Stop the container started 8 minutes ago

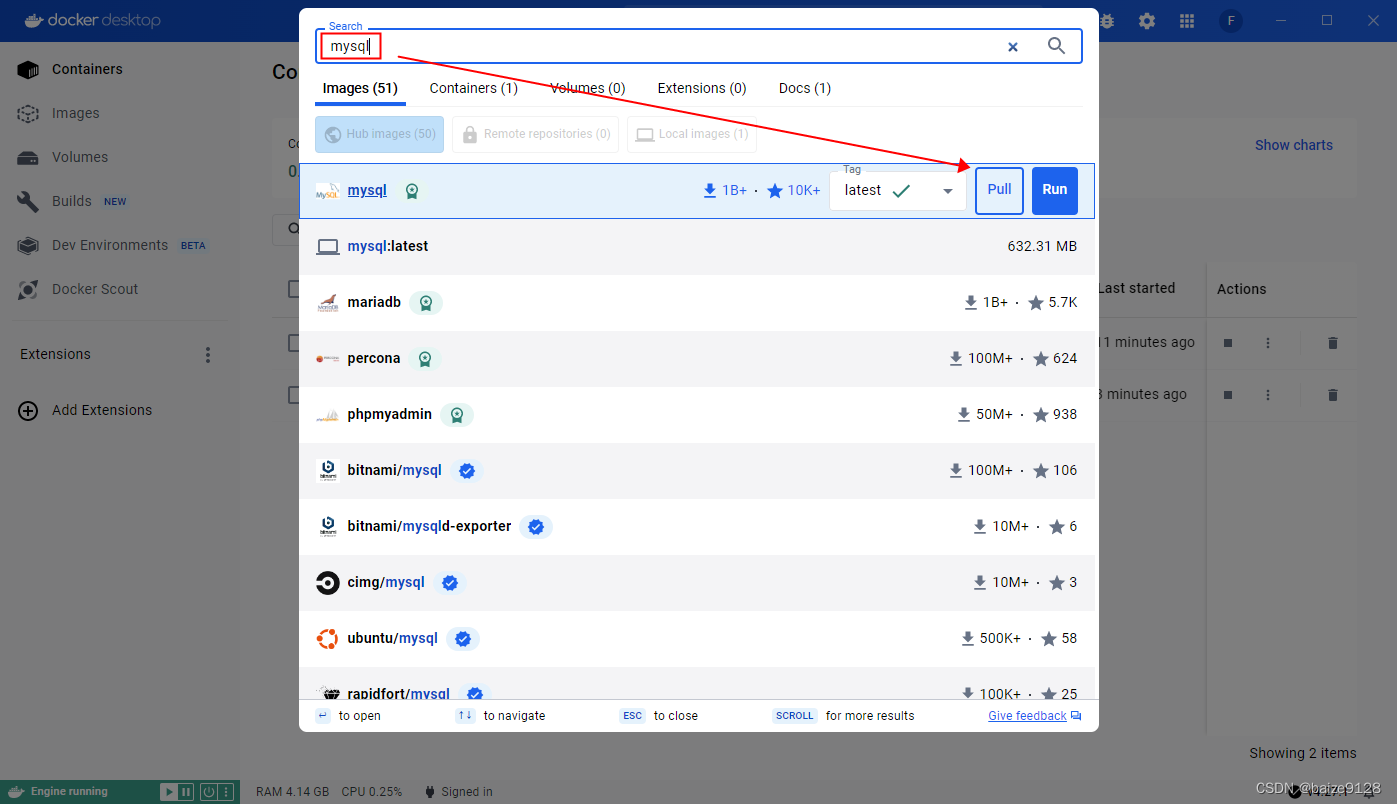(x=1228, y=395)
